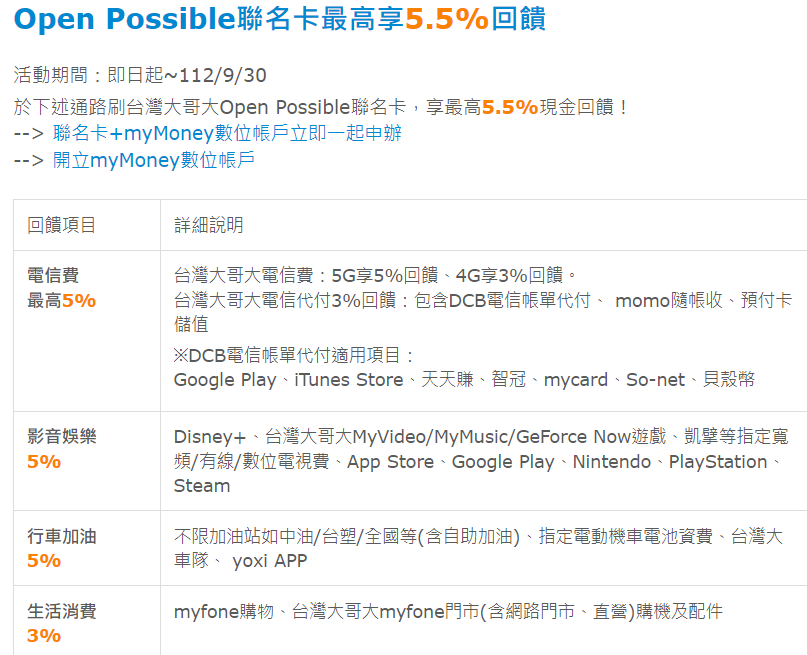Click the Open Possible聯名卡 page heading
This screenshot has height=655, width=807.
pos(280,21)
